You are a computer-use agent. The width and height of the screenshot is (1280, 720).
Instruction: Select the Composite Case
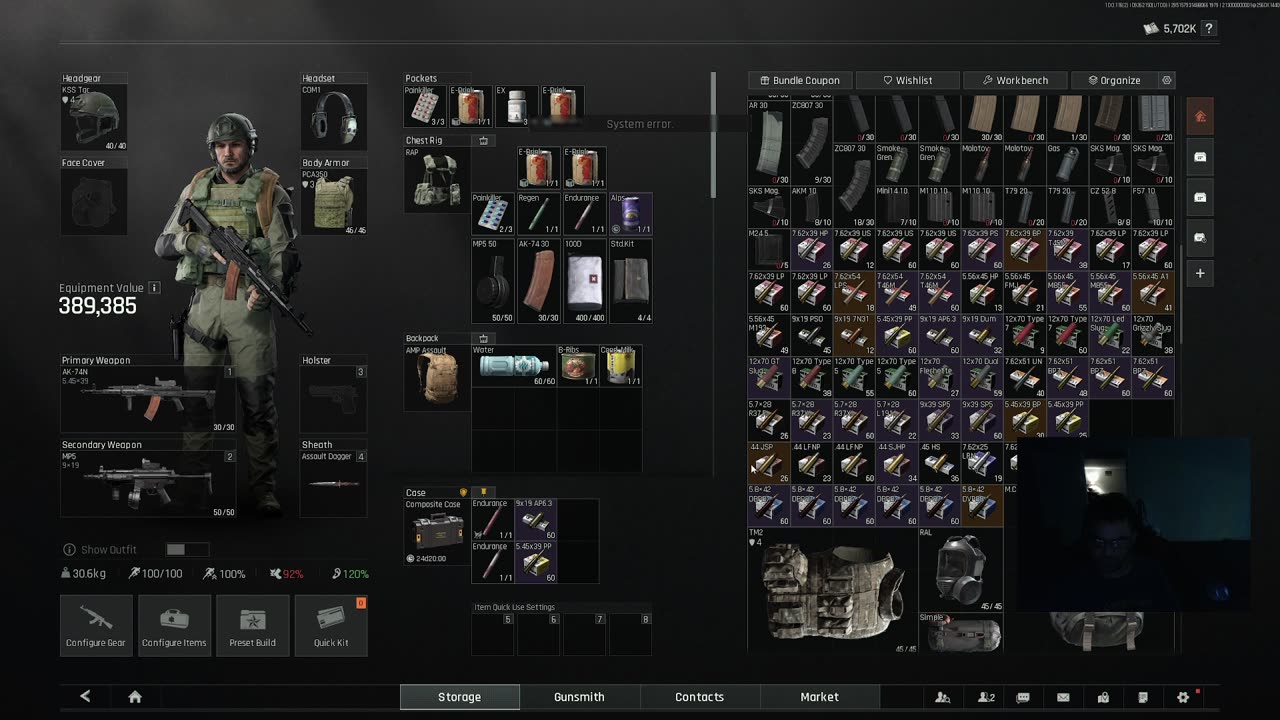436,532
